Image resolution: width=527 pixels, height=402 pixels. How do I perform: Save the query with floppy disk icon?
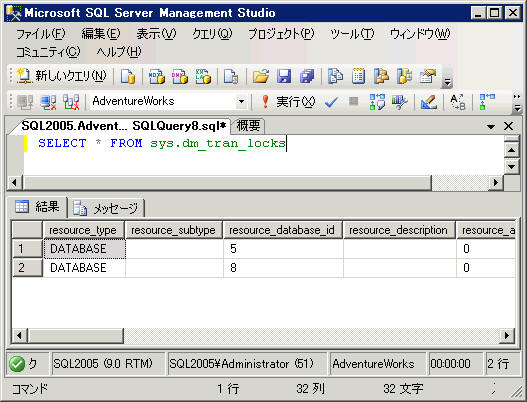[284, 76]
